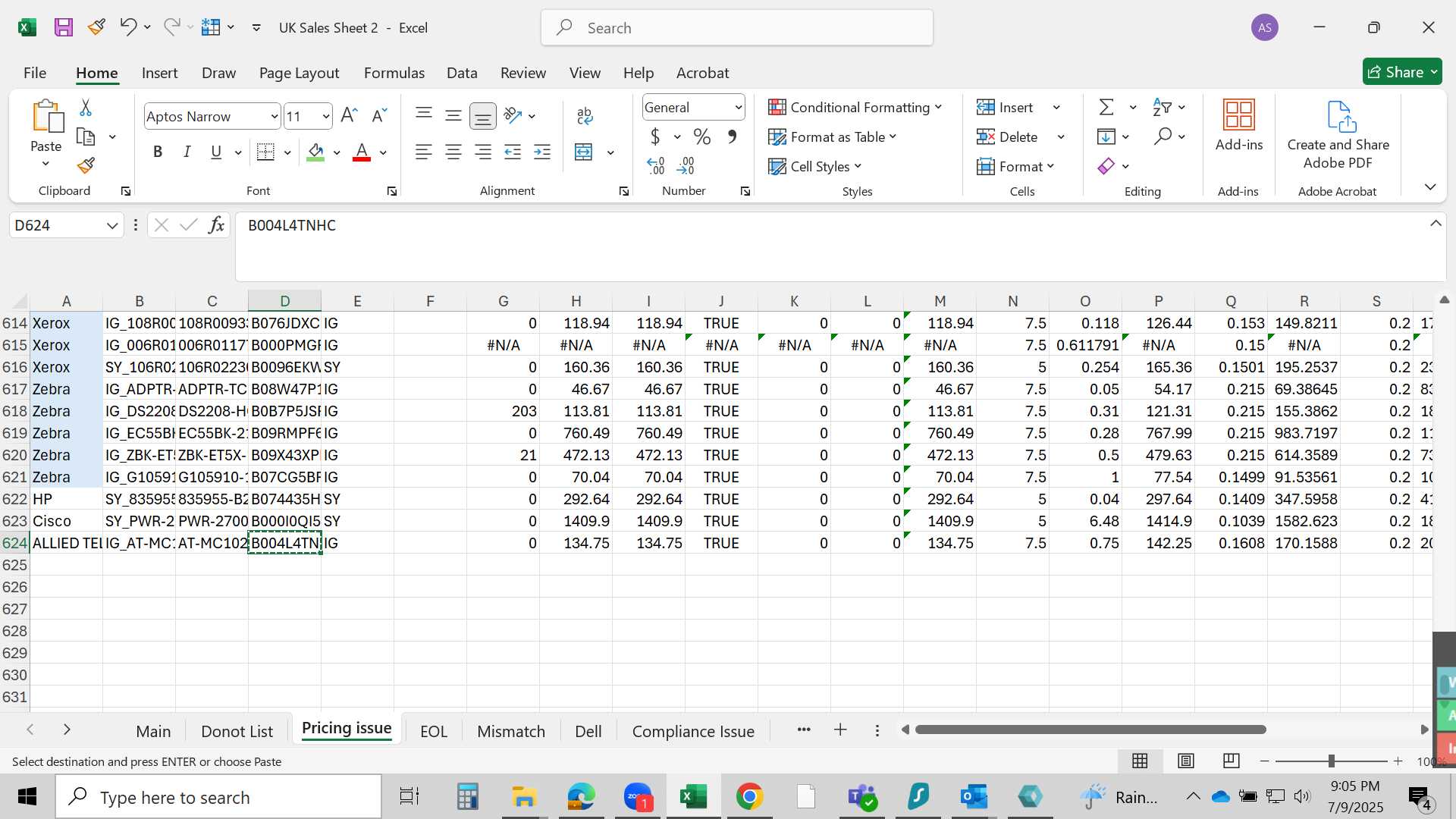Apply the red Font Color swatch
The height and width of the screenshot is (819, 1456).
click(x=362, y=152)
